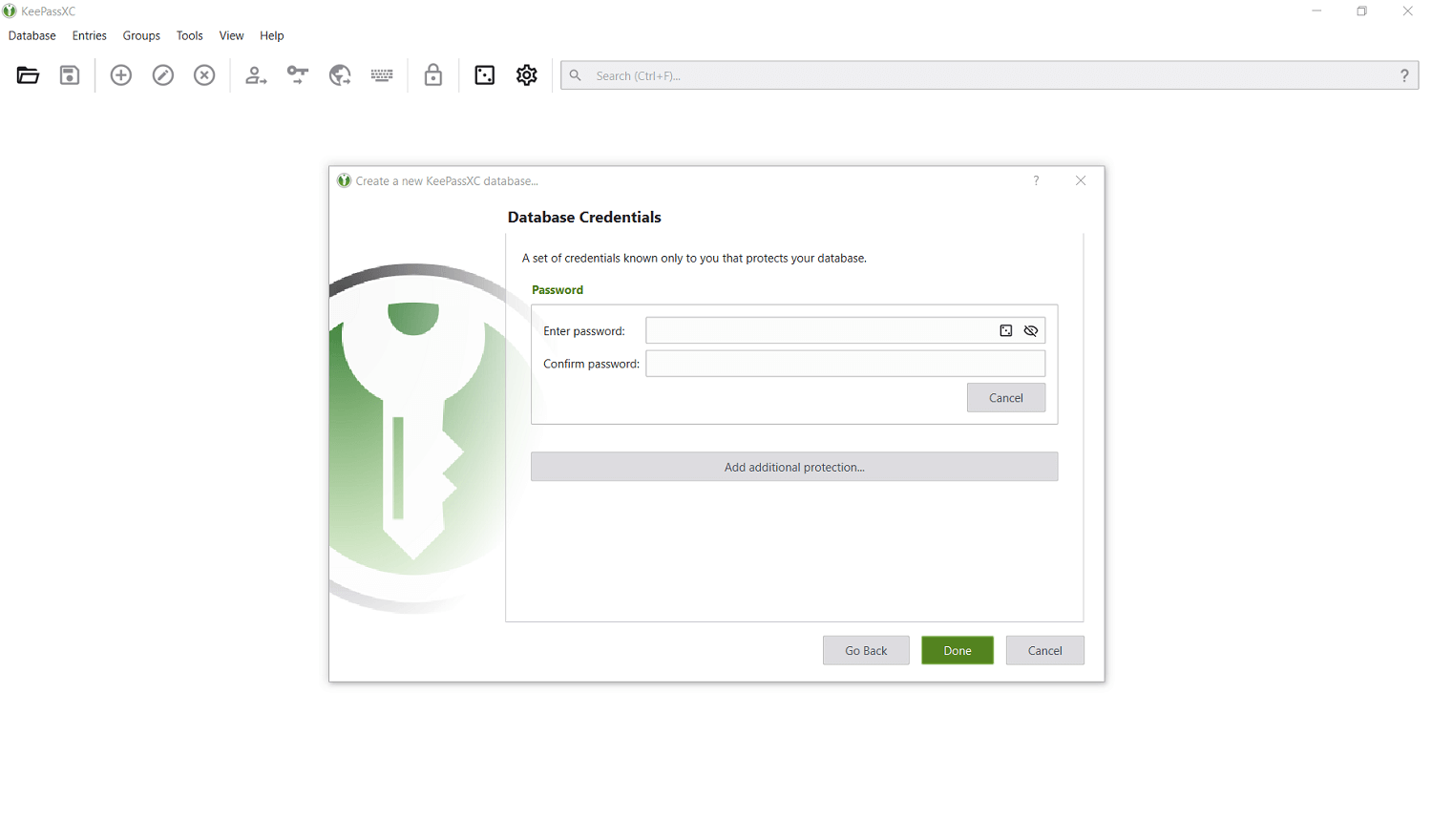This screenshot has height=840, width=1432.
Task: Lock database with the padlock icon
Action: pos(433,75)
